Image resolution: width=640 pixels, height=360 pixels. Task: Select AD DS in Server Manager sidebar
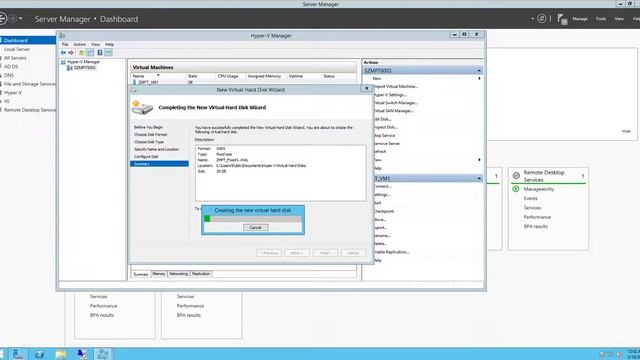pyautogui.click(x=11, y=67)
